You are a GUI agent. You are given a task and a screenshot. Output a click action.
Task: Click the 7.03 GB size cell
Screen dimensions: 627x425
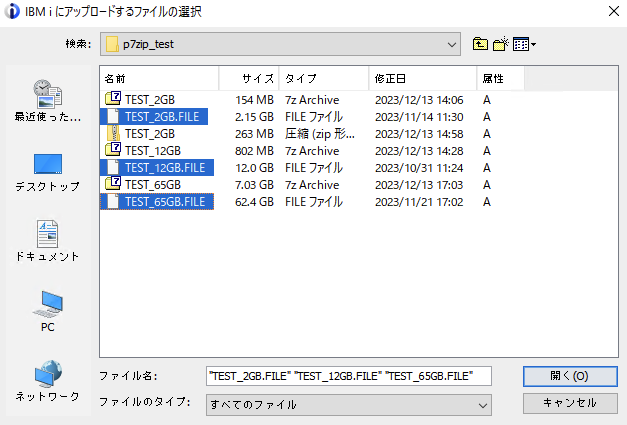(254, 185)
